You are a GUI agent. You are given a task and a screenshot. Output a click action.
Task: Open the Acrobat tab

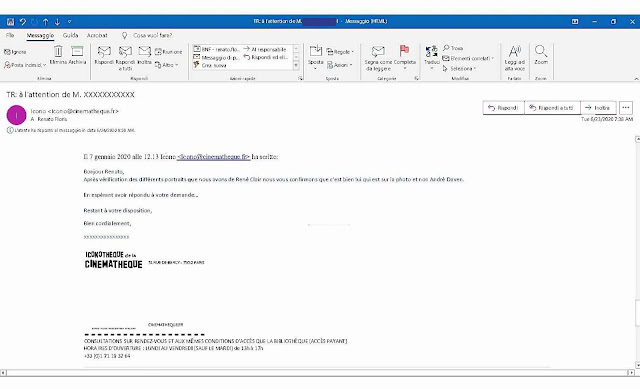[97, 36]
